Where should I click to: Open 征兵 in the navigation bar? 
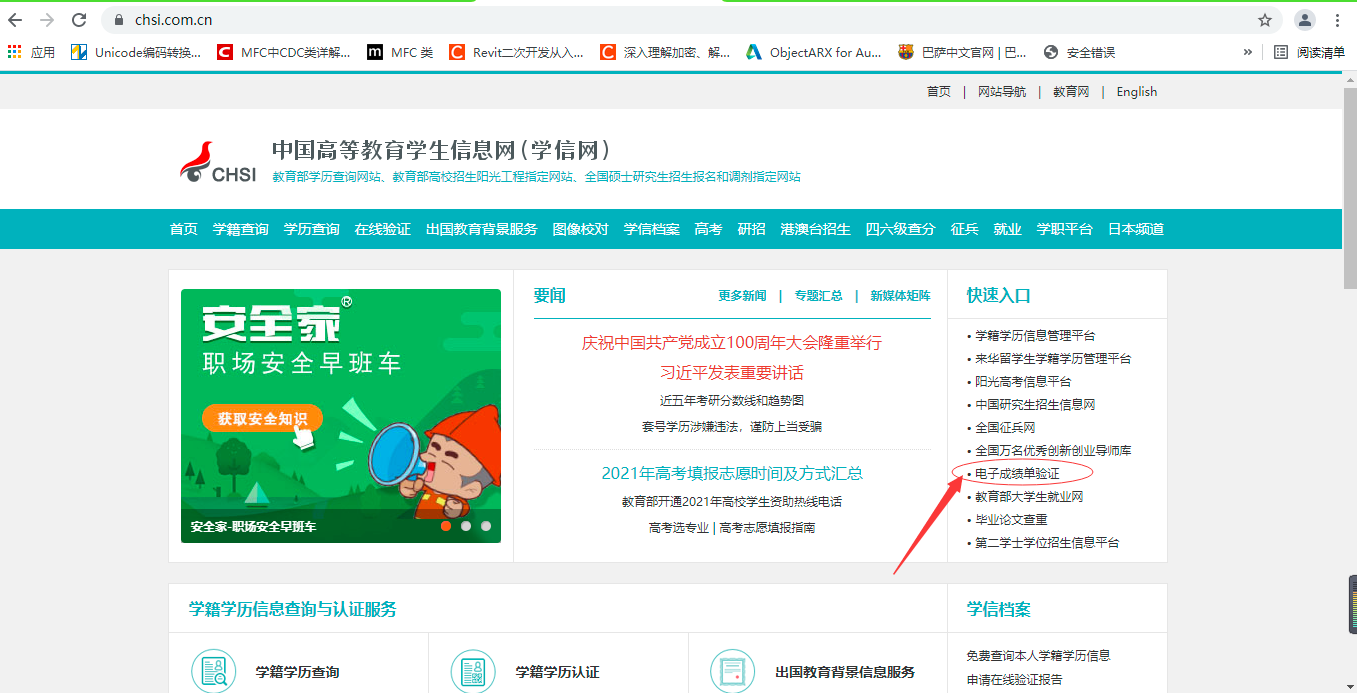[x=964, y=229]
